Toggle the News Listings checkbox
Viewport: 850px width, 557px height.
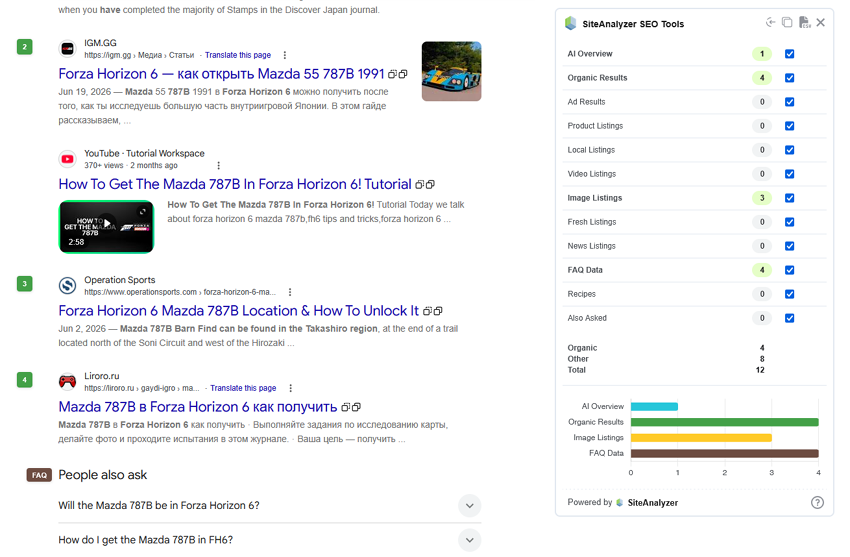pyautogui.click(x=789, y=246)
